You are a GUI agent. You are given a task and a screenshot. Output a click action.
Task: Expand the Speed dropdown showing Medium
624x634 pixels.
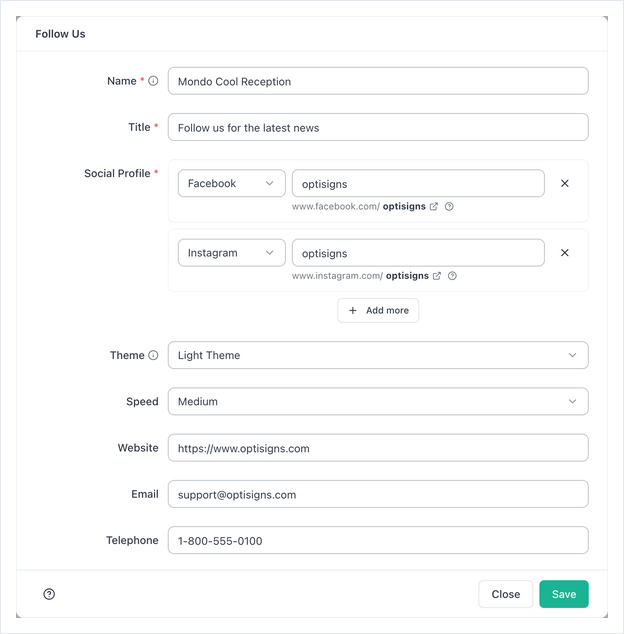click(x=378, y=402)
